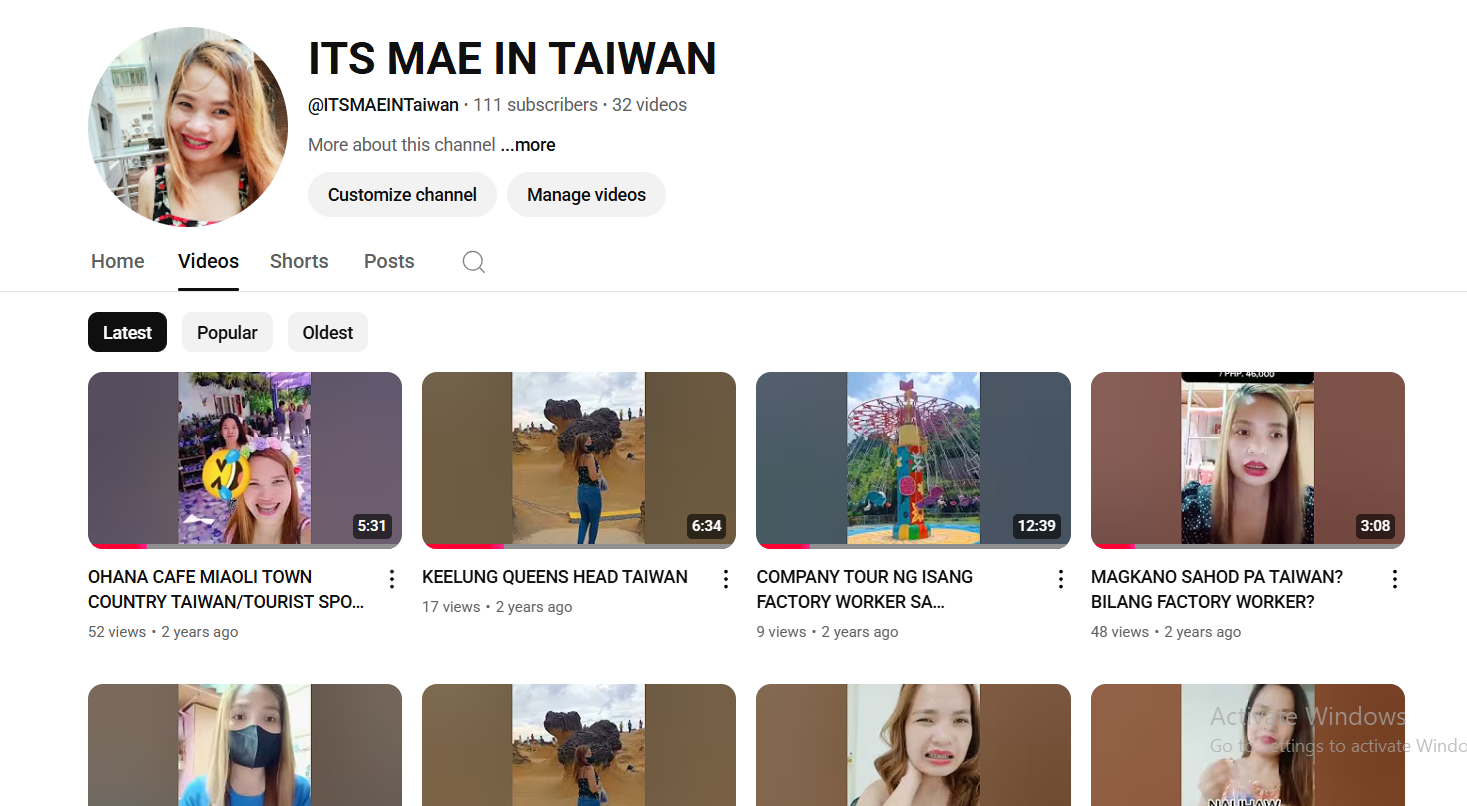Go to the Posts tab
This screenshot has height=806, width=1467.
pos(389,261)
